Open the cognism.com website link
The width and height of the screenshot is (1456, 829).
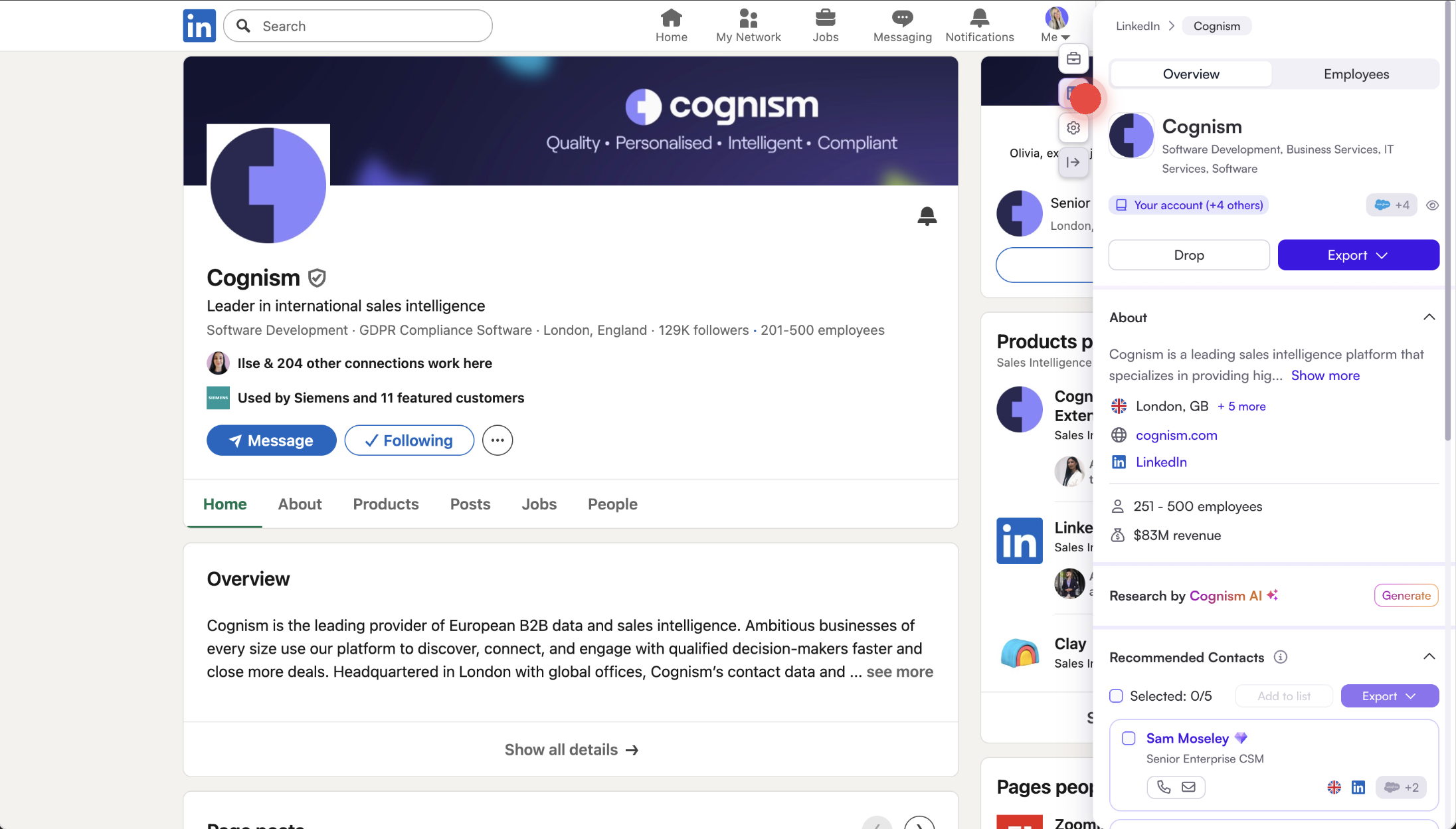(x=1176, y=436)
